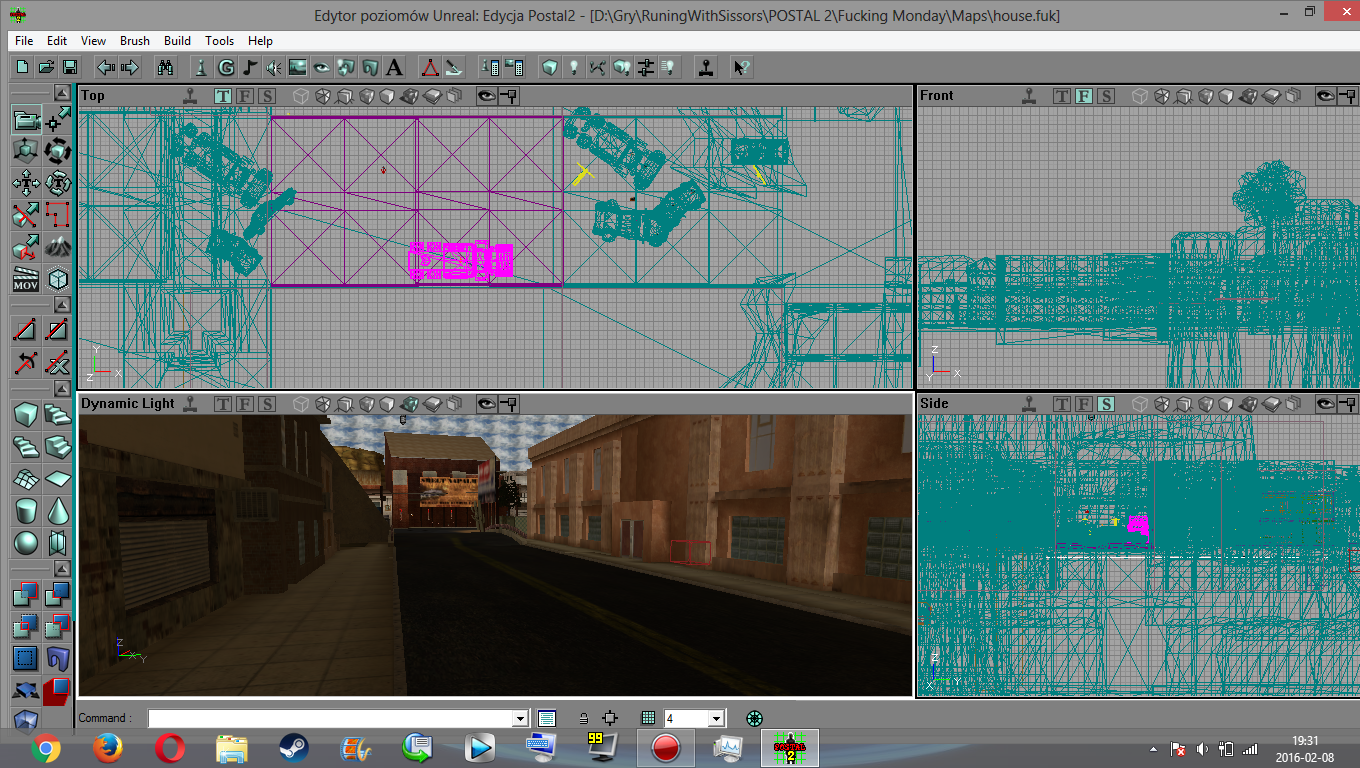Open the Music browser note icon
The height and width of the screenshot is (768, 1360).
[x=249, y=67]
